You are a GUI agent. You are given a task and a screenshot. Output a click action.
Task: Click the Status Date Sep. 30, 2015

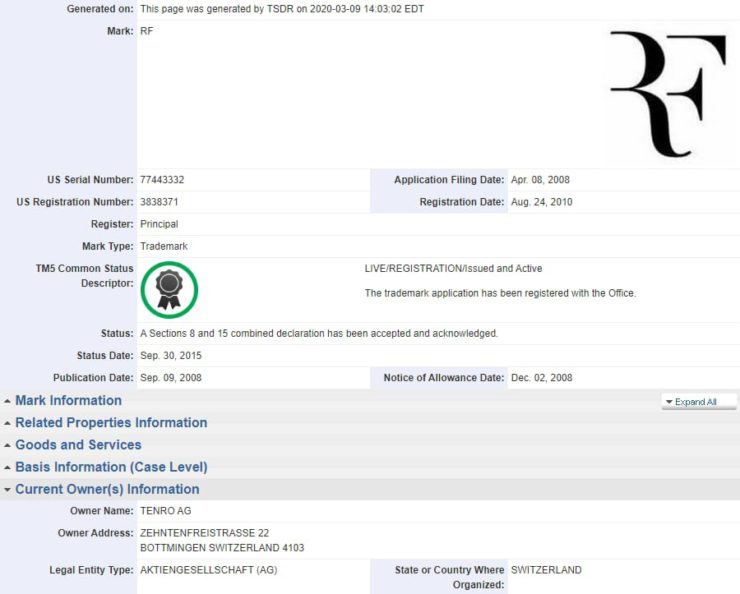coord(169,356)
